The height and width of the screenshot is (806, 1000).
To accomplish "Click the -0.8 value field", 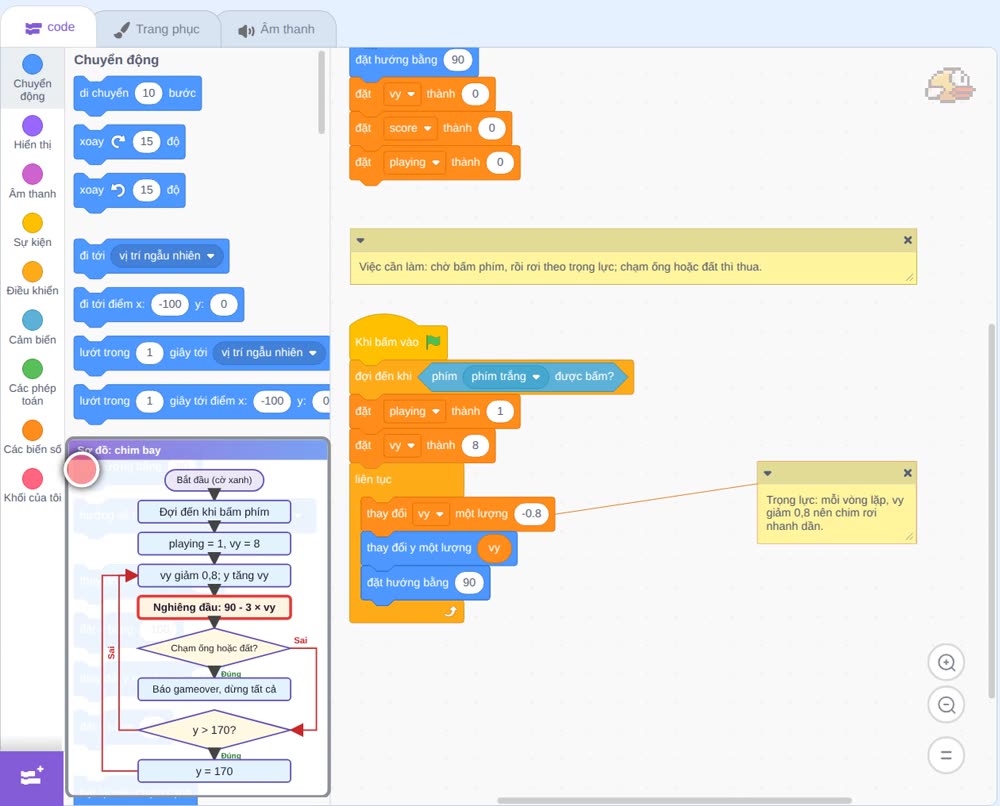I will pyautogui.click(x=531, y=514).
